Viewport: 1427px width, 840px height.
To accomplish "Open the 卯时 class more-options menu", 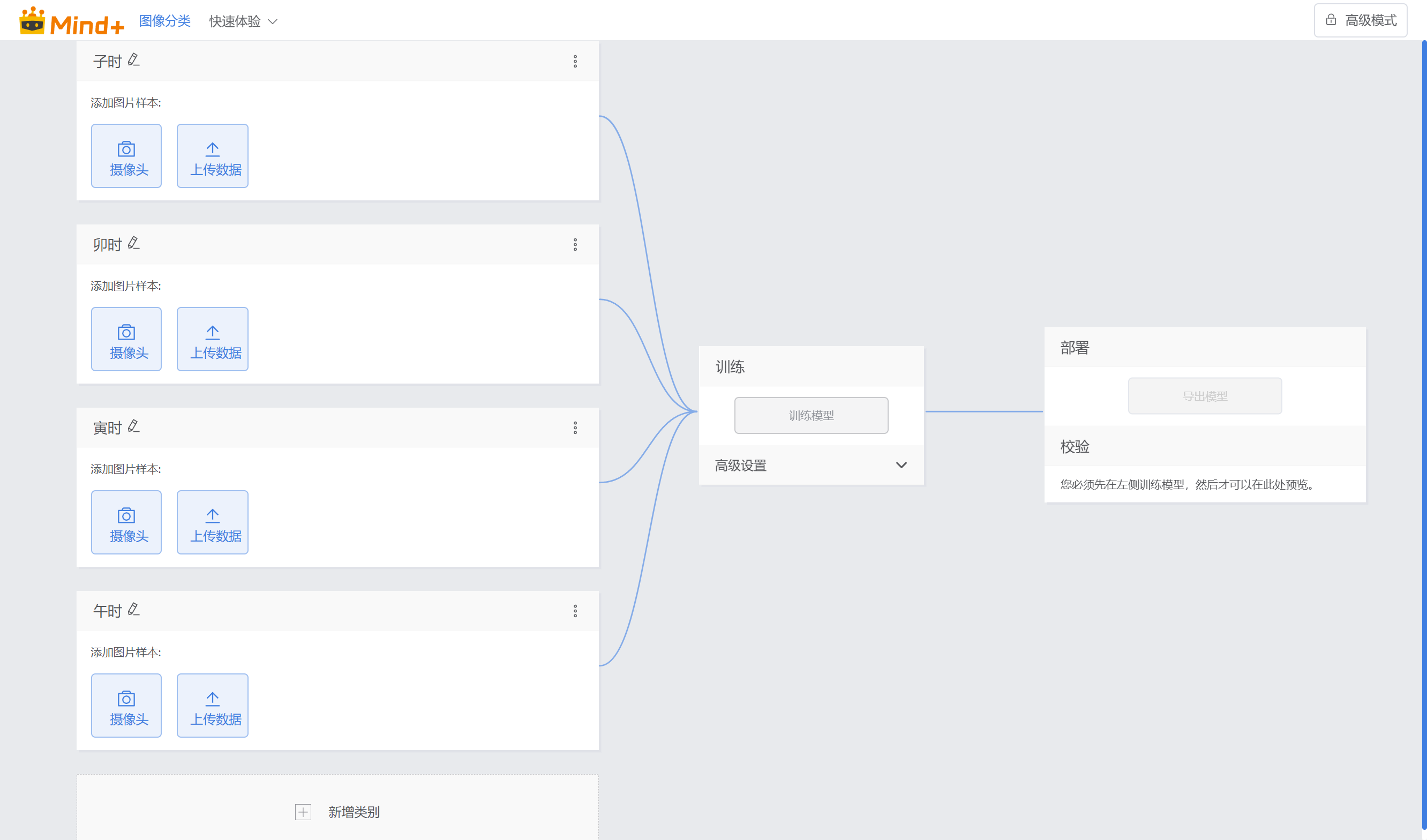I will point(575,245).
